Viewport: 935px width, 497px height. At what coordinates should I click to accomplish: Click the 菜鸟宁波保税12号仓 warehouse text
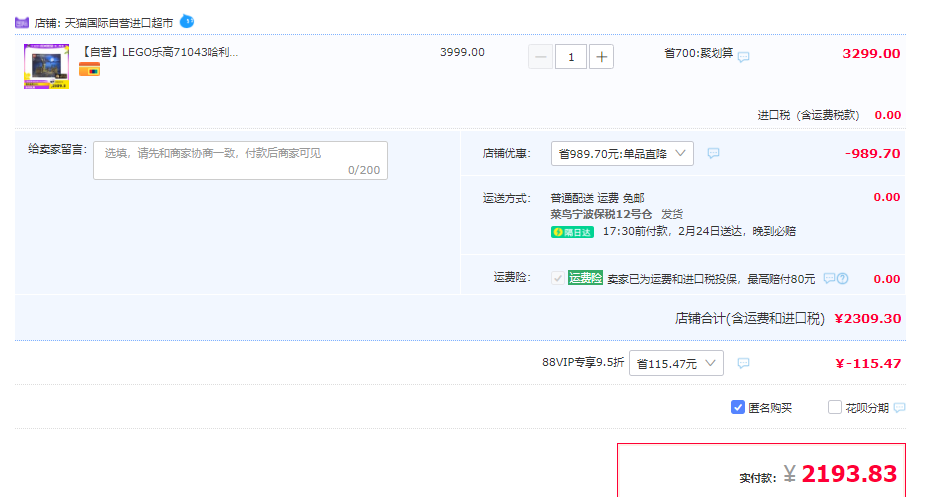[601, 214]
